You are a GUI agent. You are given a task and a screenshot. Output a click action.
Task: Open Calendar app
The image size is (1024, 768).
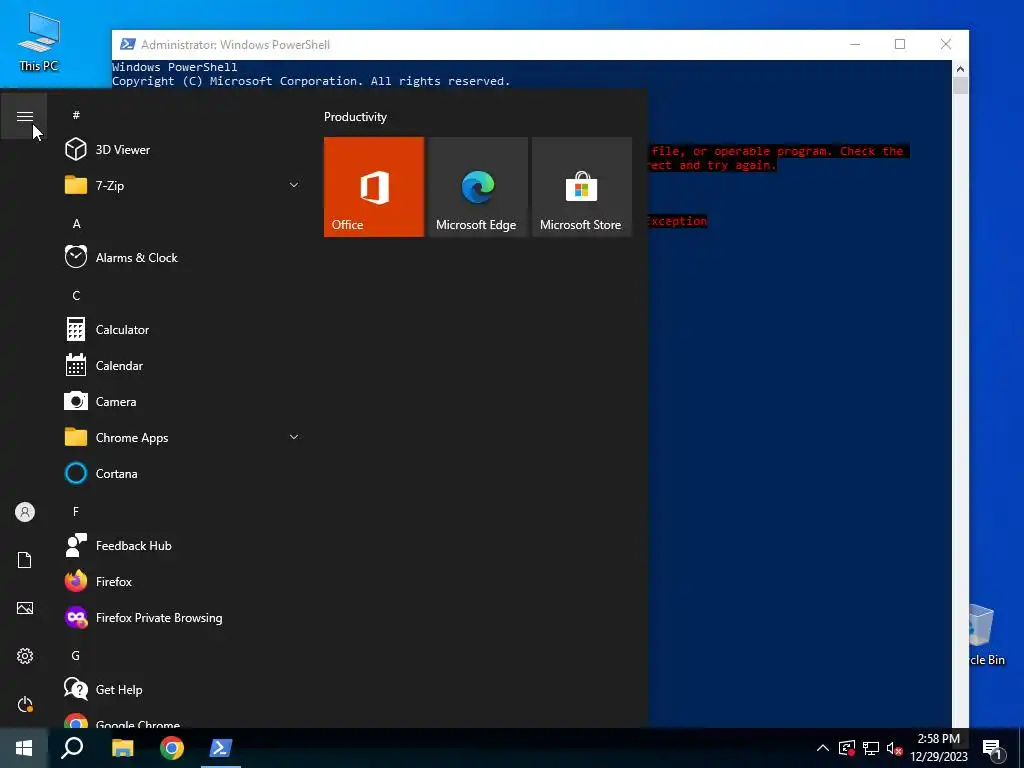click(182, 366)
